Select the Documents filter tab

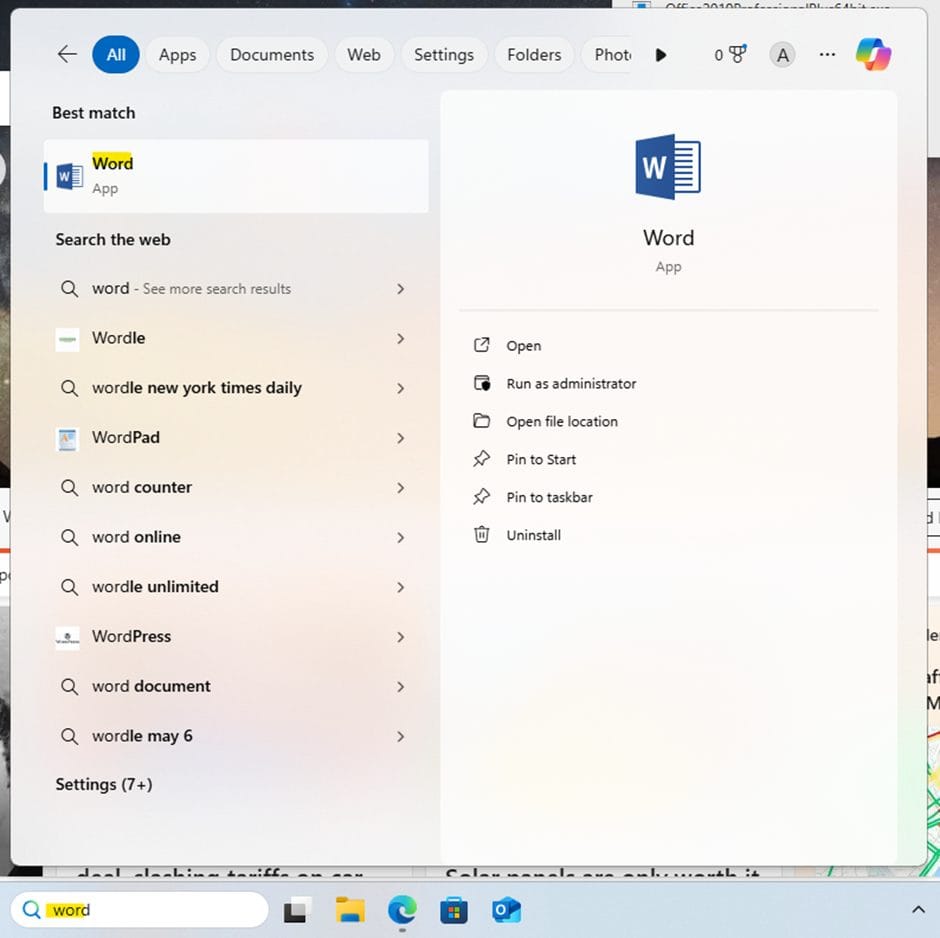pyautogui.click(x=272, y=55)
